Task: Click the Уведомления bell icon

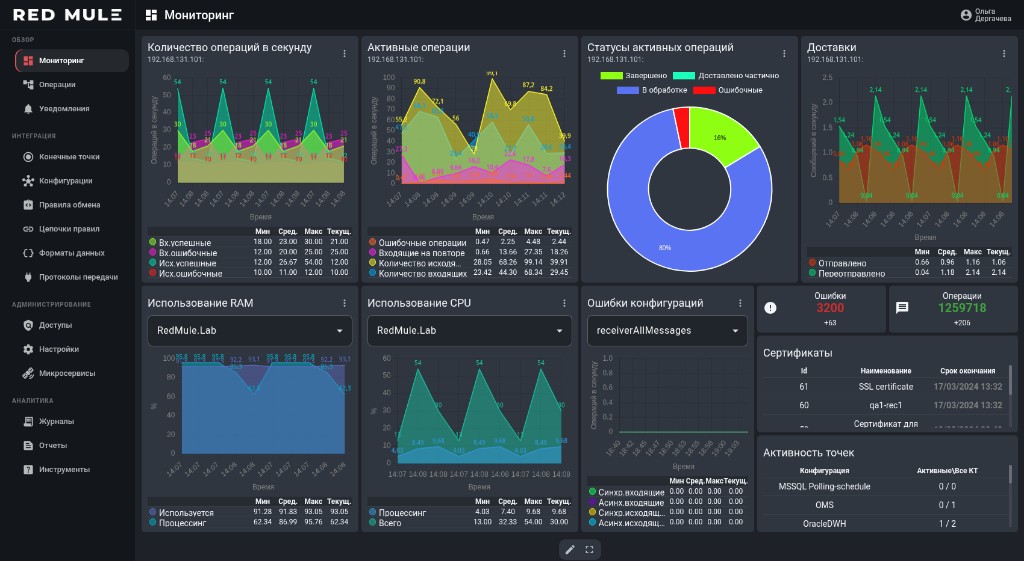Action: 28,108
